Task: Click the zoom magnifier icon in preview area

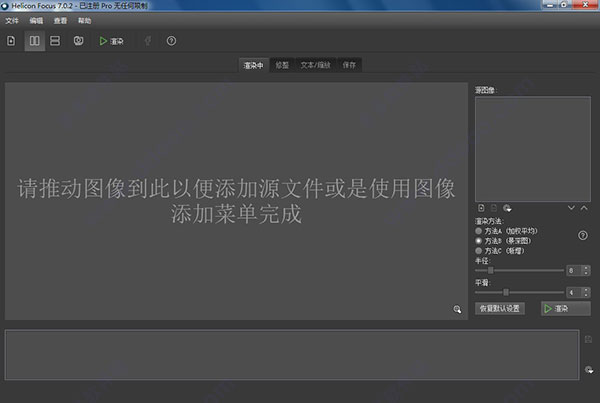Action: point(458,310)
